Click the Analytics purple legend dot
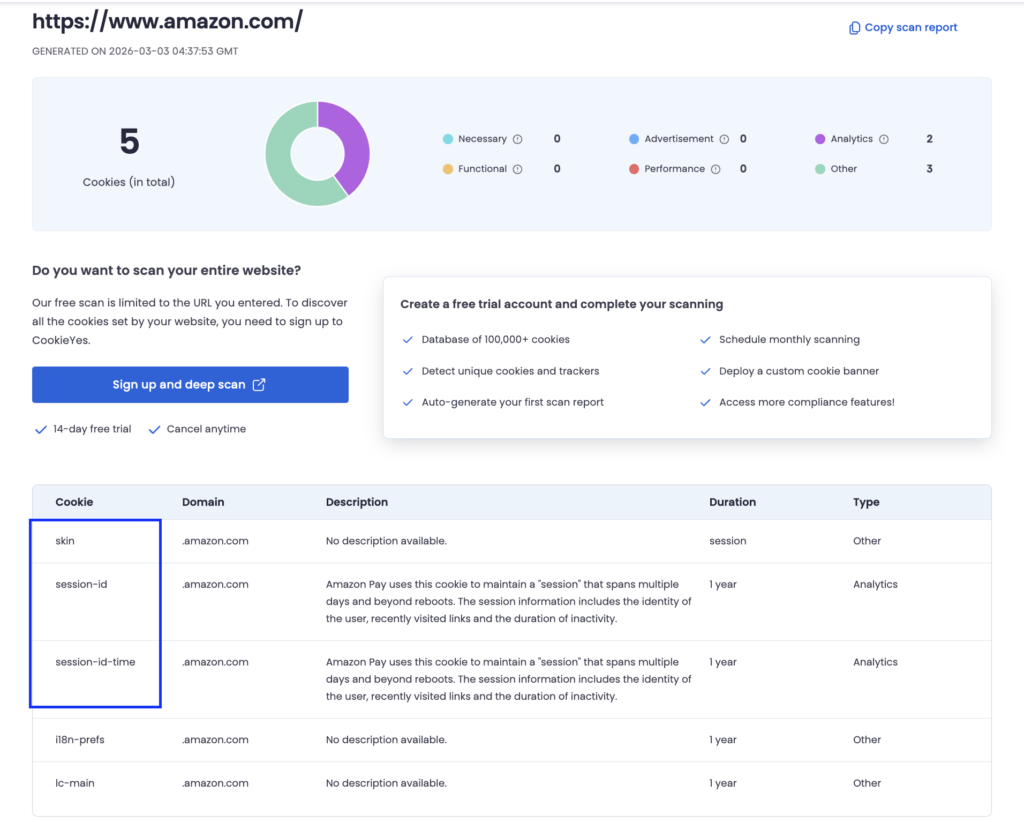The width and height of the screenshot is (1024, 822). [820, 139]
